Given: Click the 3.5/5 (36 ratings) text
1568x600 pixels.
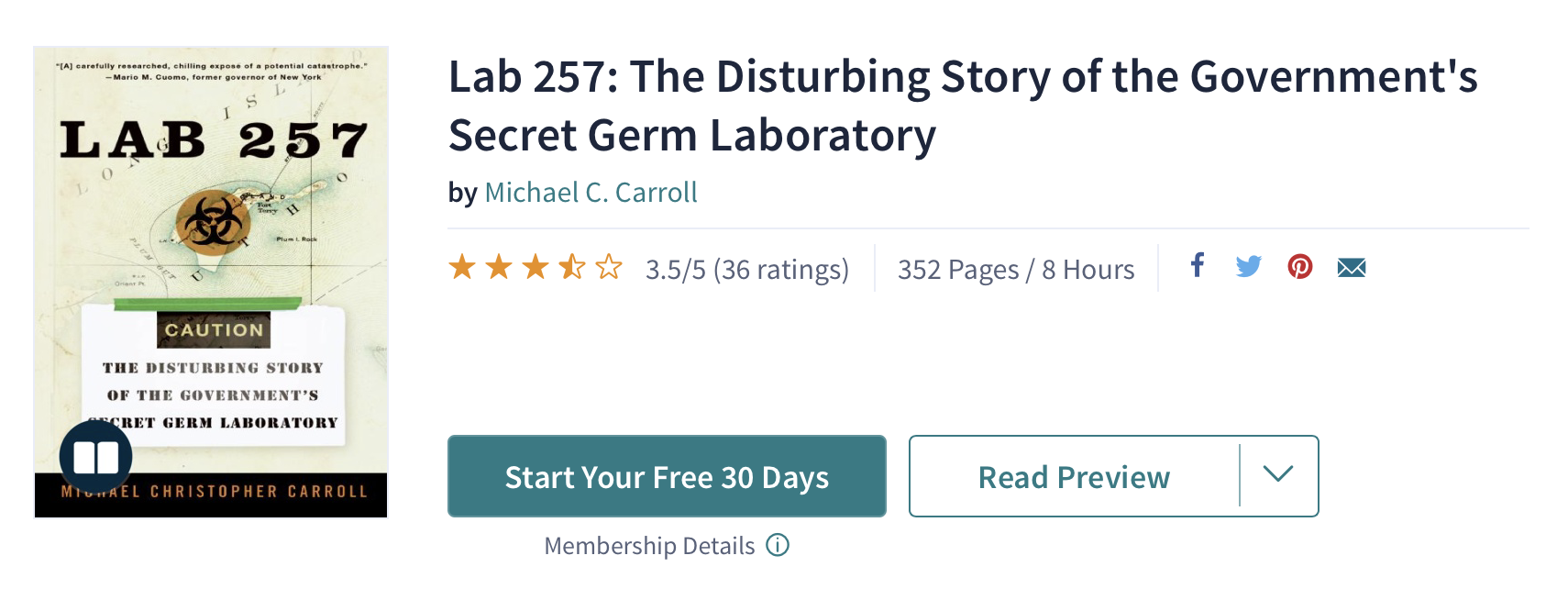Looking at the screenshot, I should (x=746, y=270).
